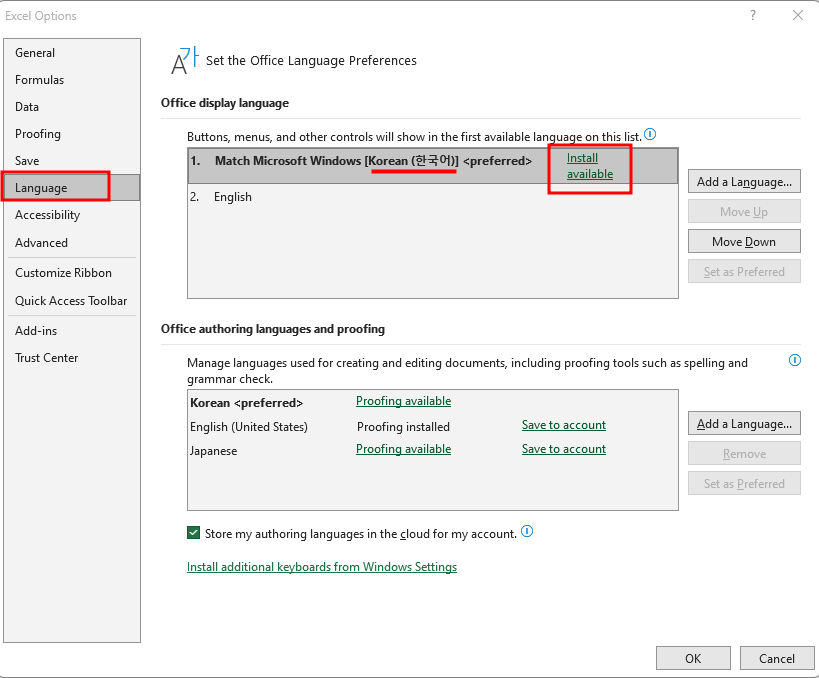Select the Language options category
Screen dimensions: 819x678
click(72, 188)
